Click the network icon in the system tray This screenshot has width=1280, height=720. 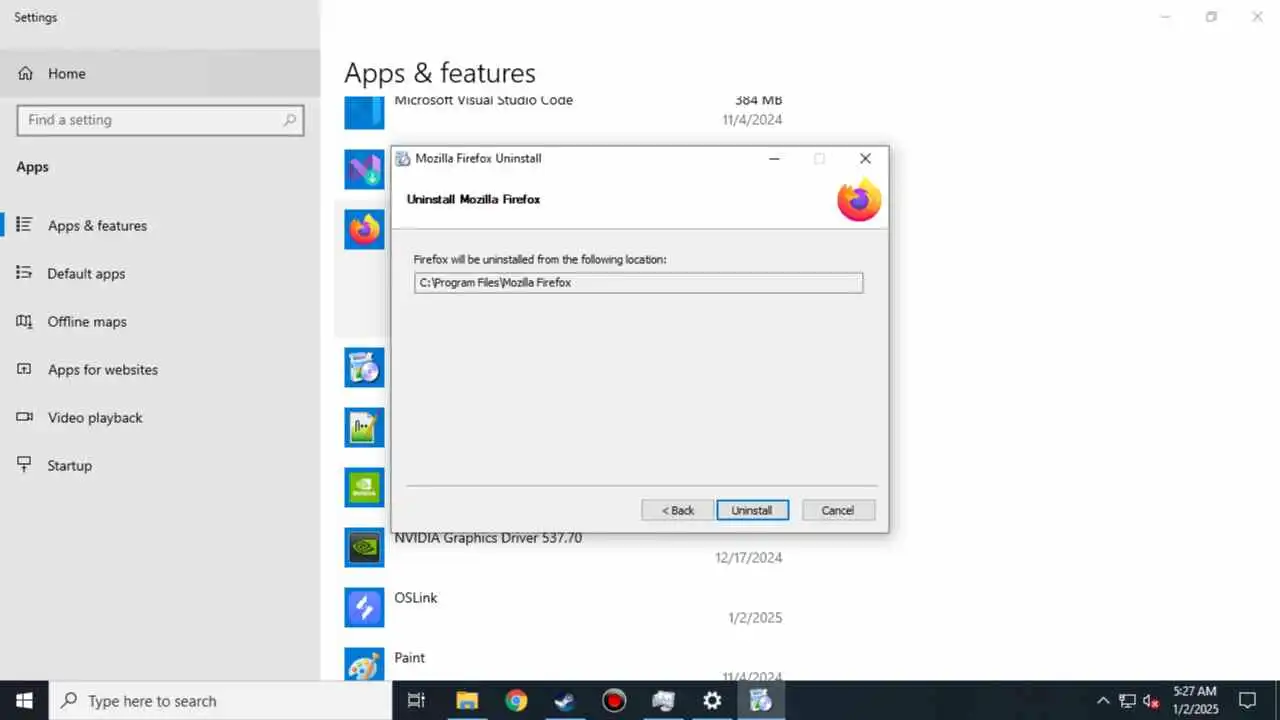[x=1127, y=701]
